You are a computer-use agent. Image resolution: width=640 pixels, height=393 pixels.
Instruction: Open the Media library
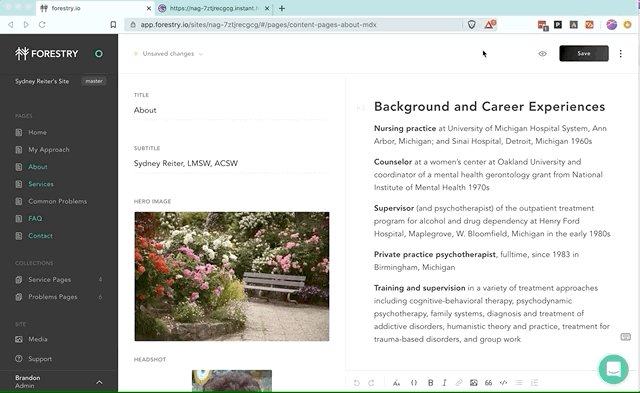pos(38,339)
